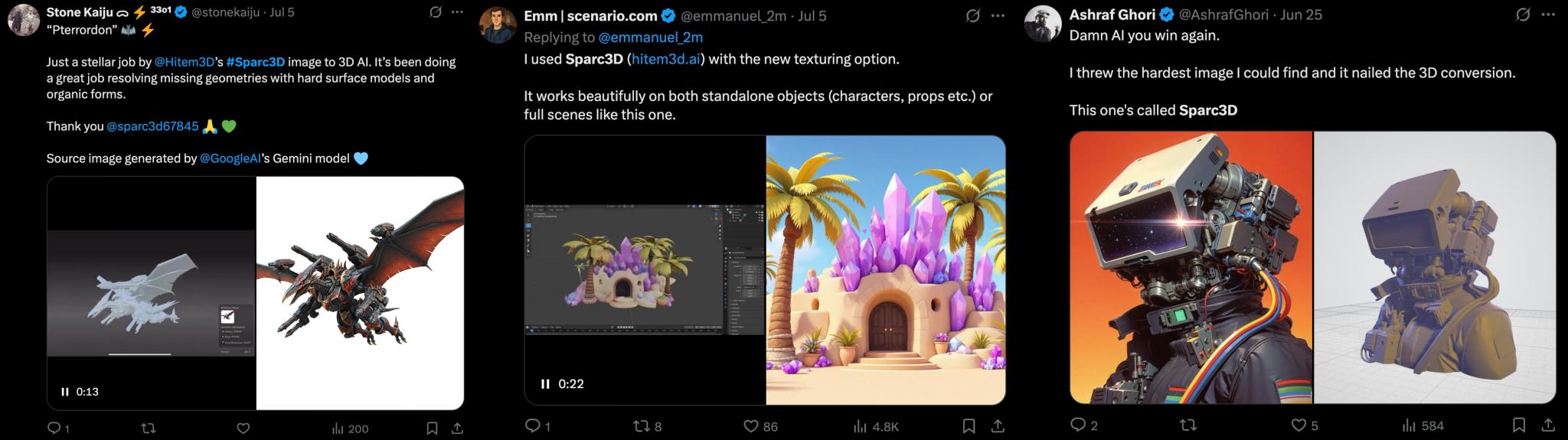Open the robot helmet artwork image
1568x440 pixels.
(1191, 268)
